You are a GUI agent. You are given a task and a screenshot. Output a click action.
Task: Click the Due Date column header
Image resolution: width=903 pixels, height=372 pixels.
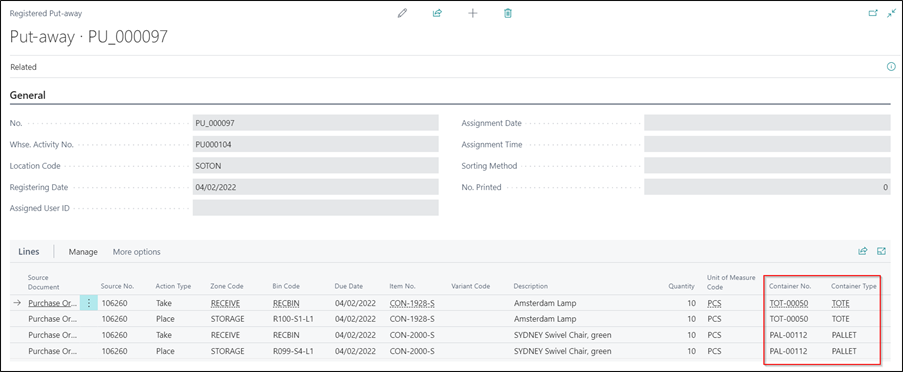349,286
